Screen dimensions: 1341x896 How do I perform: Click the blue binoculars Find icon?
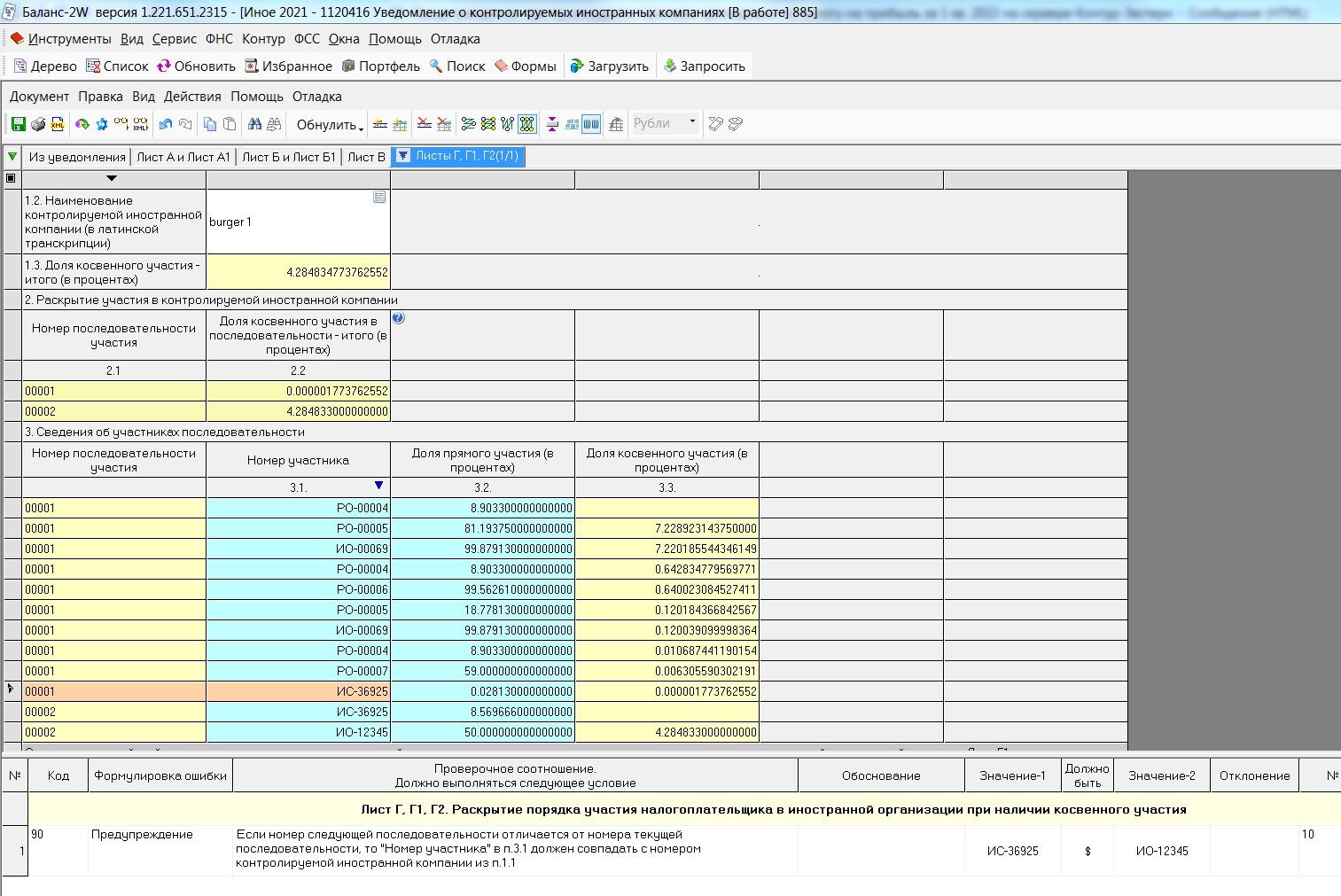point(255,124)
